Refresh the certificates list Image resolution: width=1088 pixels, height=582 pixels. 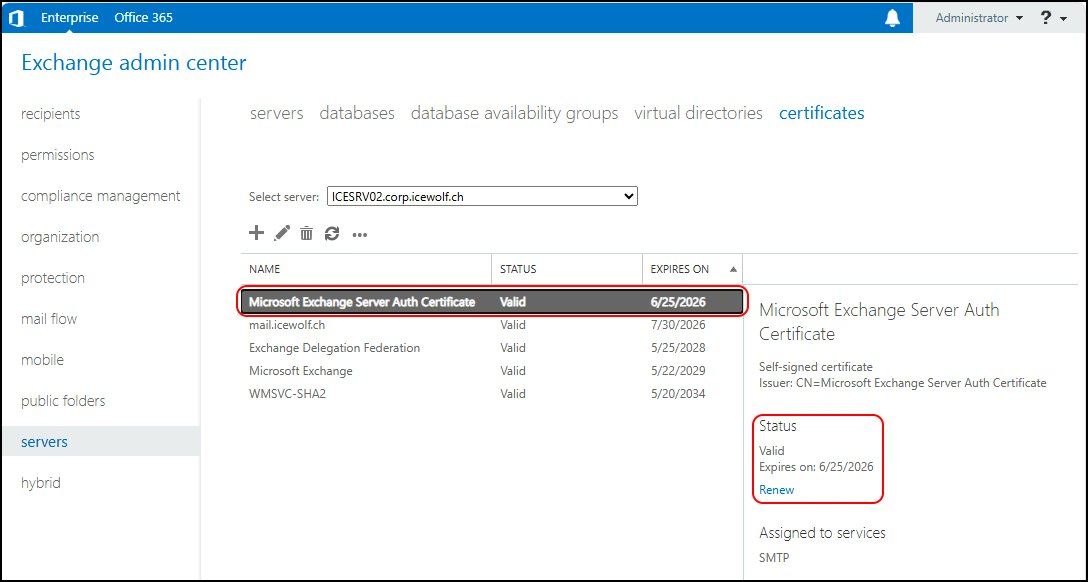point(332,233)
